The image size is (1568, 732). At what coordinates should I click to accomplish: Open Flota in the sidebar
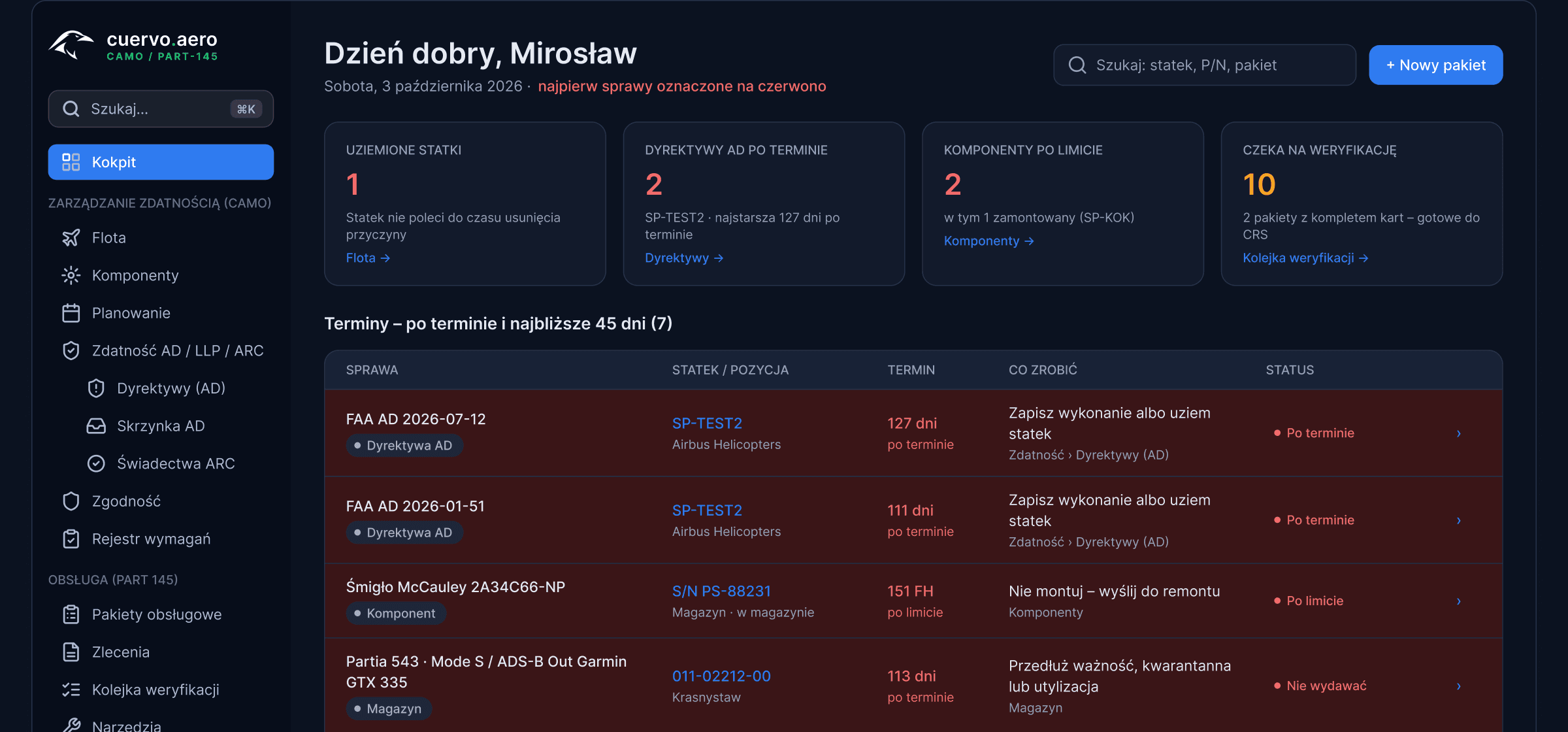(x=161, y=238)
